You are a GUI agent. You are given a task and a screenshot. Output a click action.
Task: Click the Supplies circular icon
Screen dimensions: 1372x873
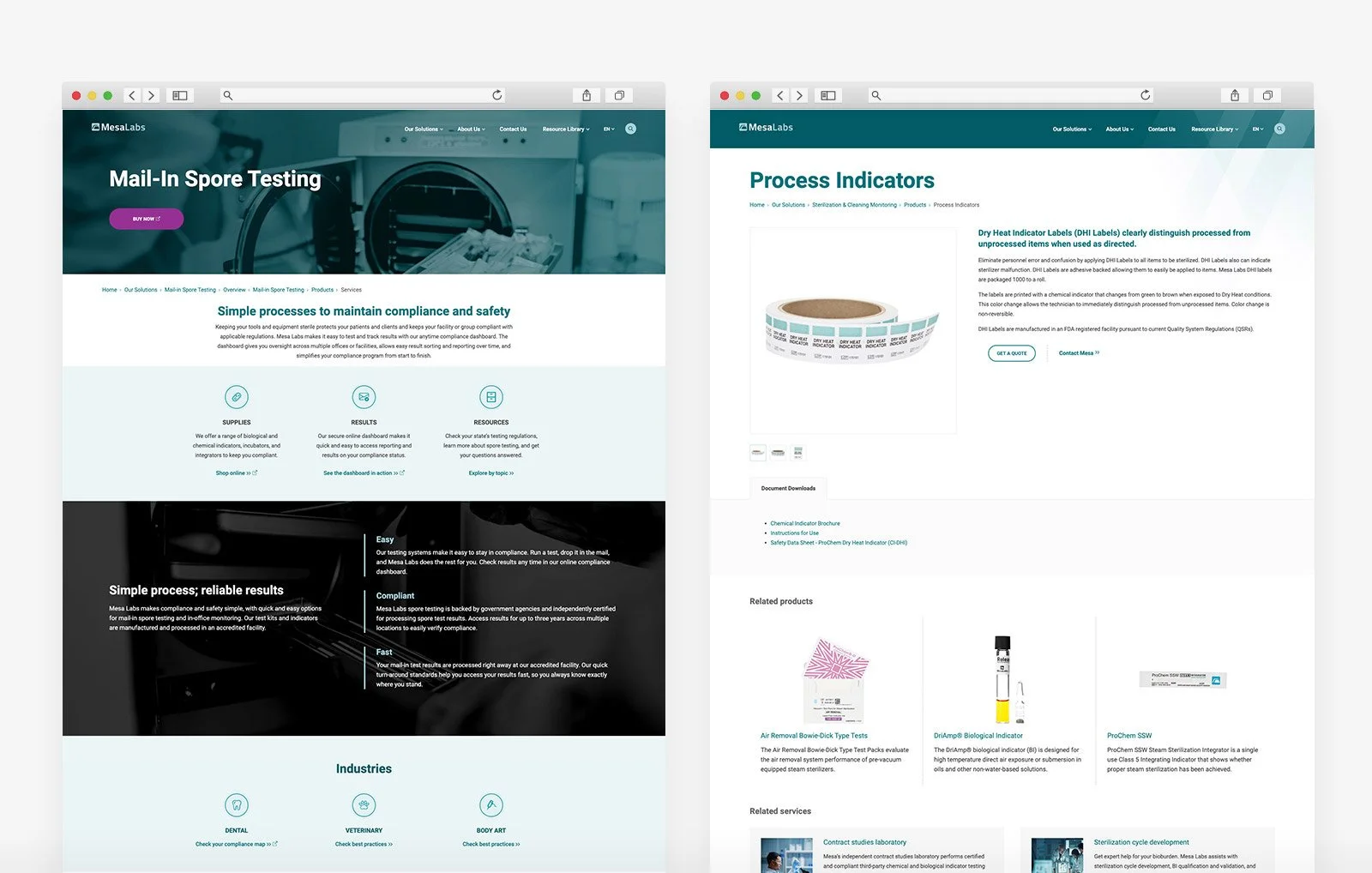pos(237,397)
